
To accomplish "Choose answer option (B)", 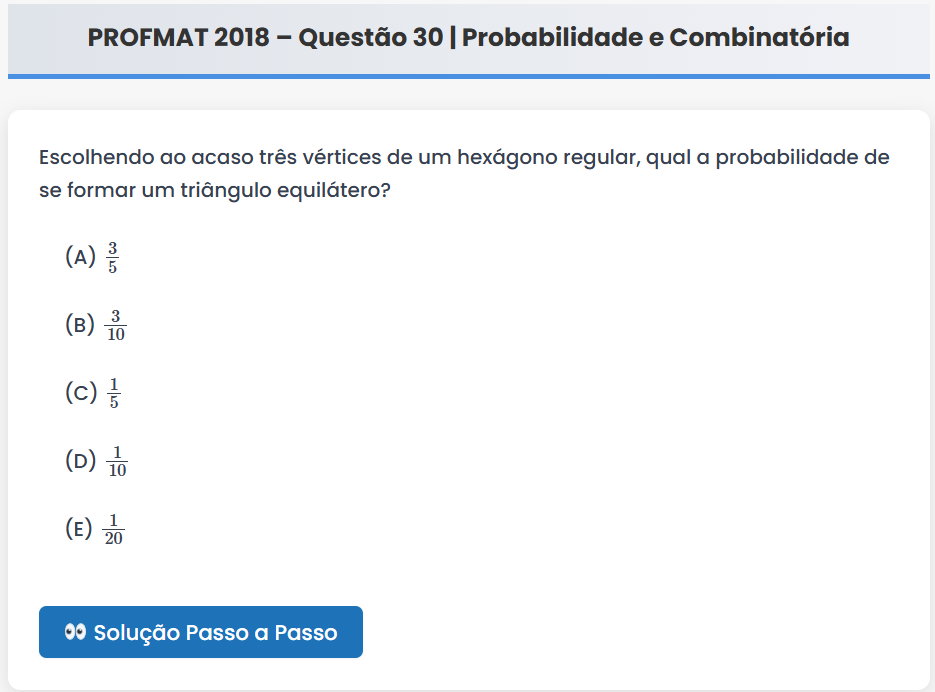I will 80,325.
